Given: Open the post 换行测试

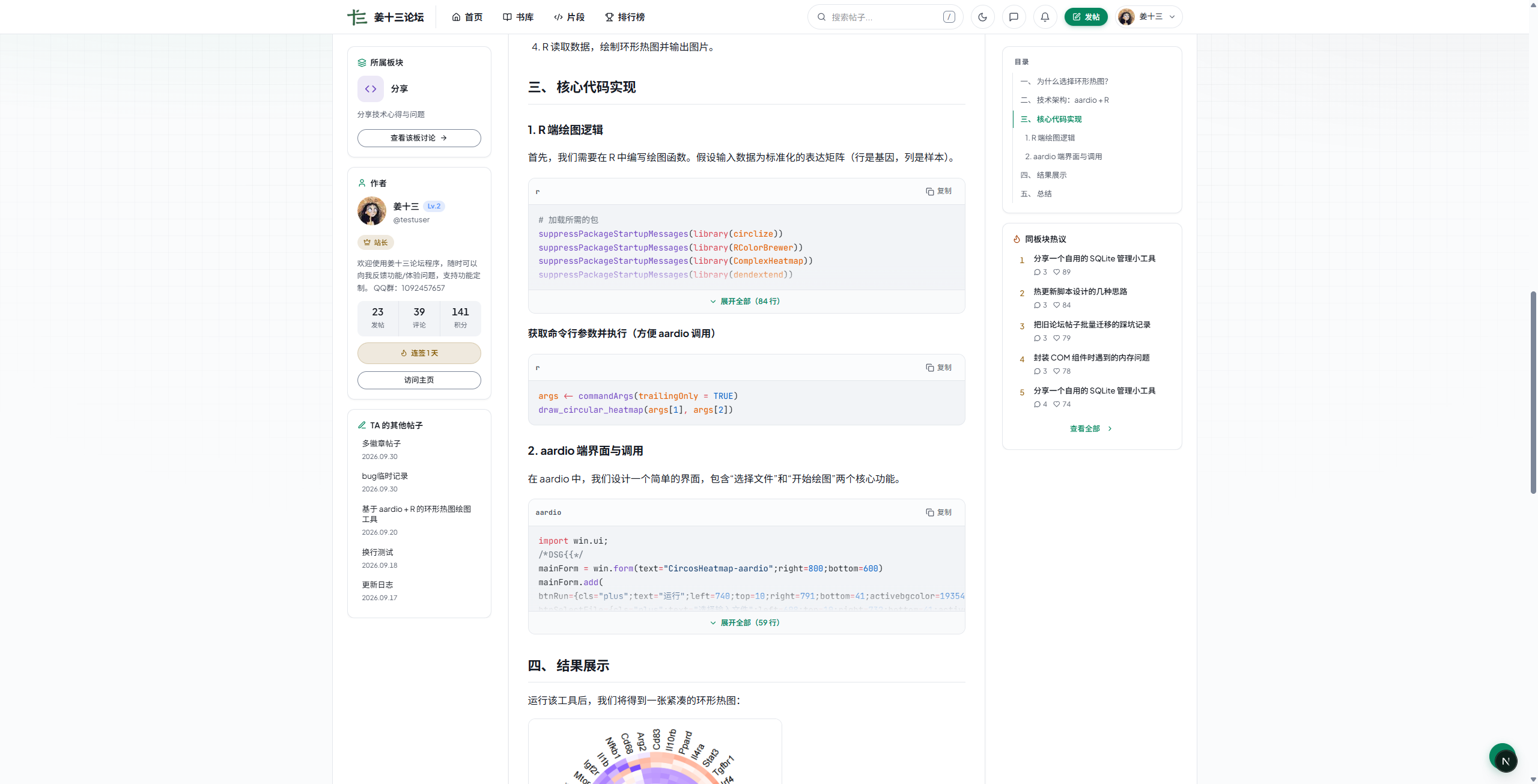Looking at the screenshot, I should (x=377, y=552).
